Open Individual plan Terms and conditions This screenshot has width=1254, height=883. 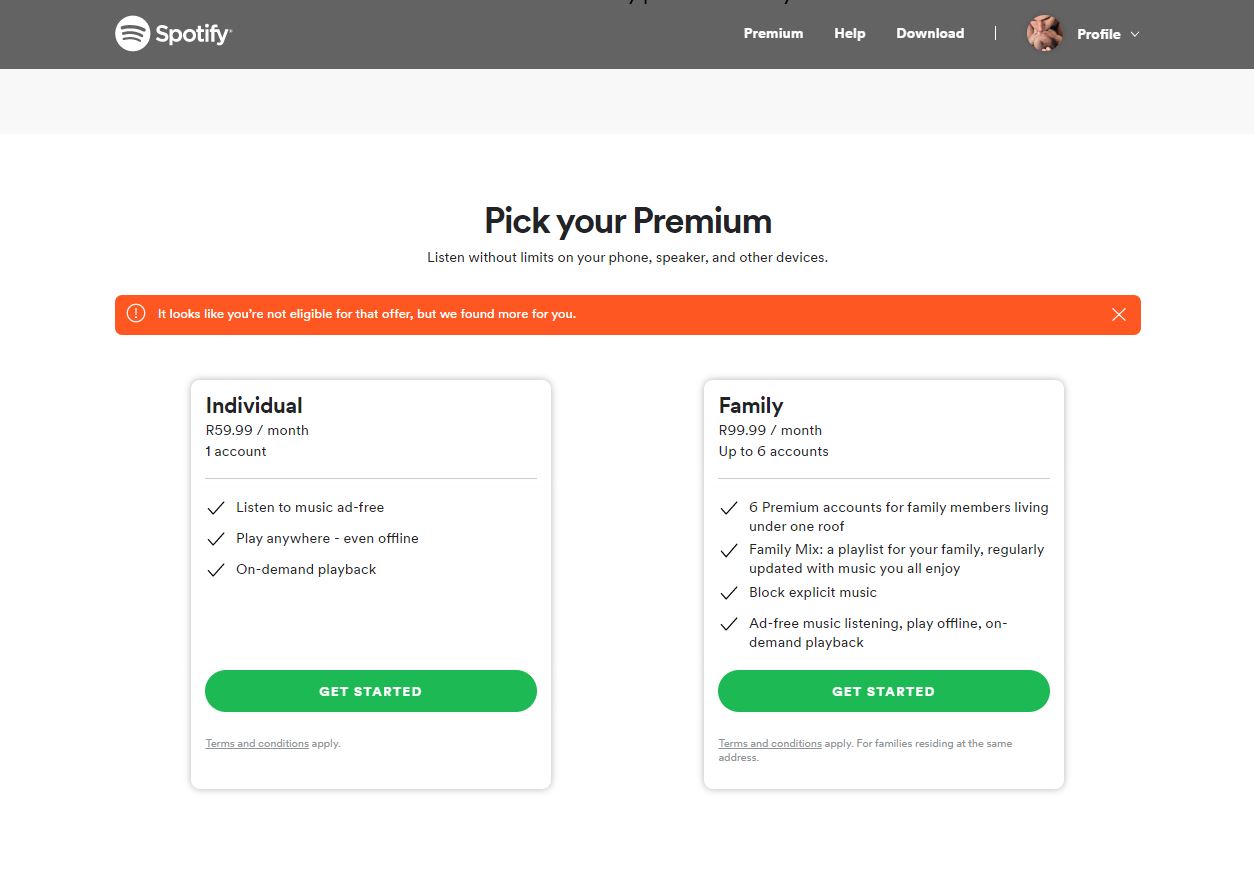(257, 744)
